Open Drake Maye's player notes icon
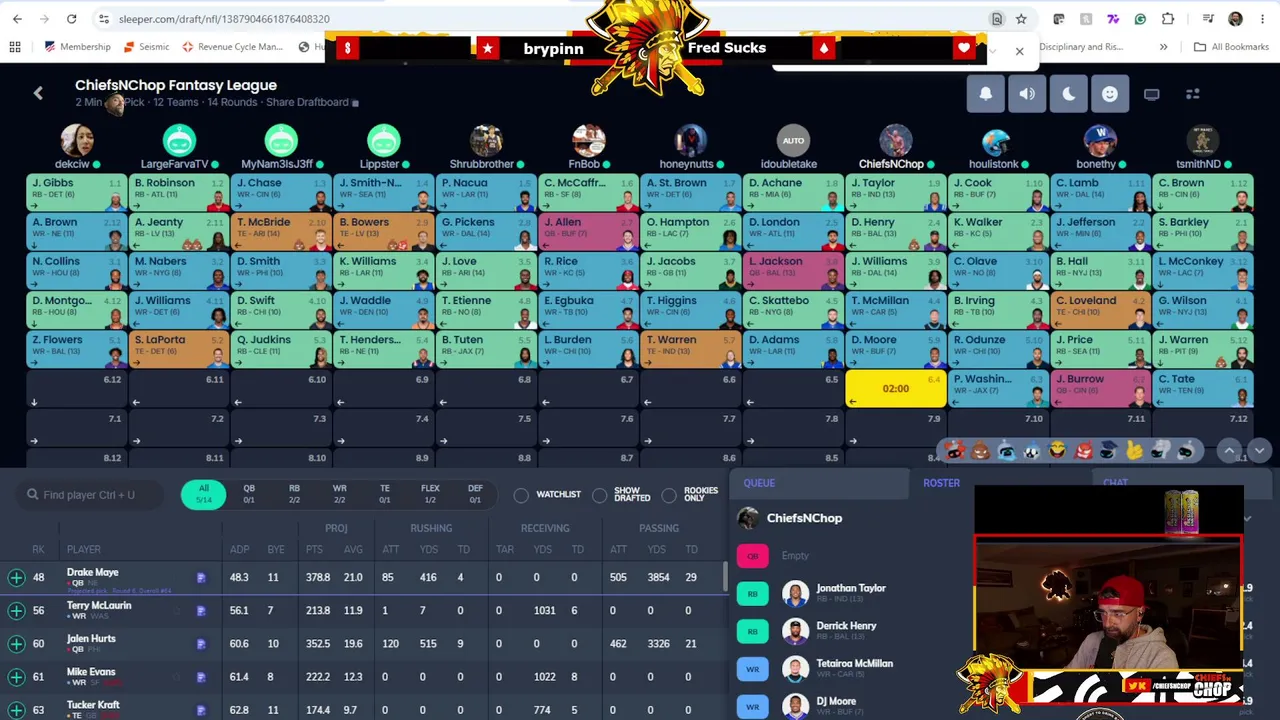The width and height of the screenshot is (1280, 720). pos(201,577)
